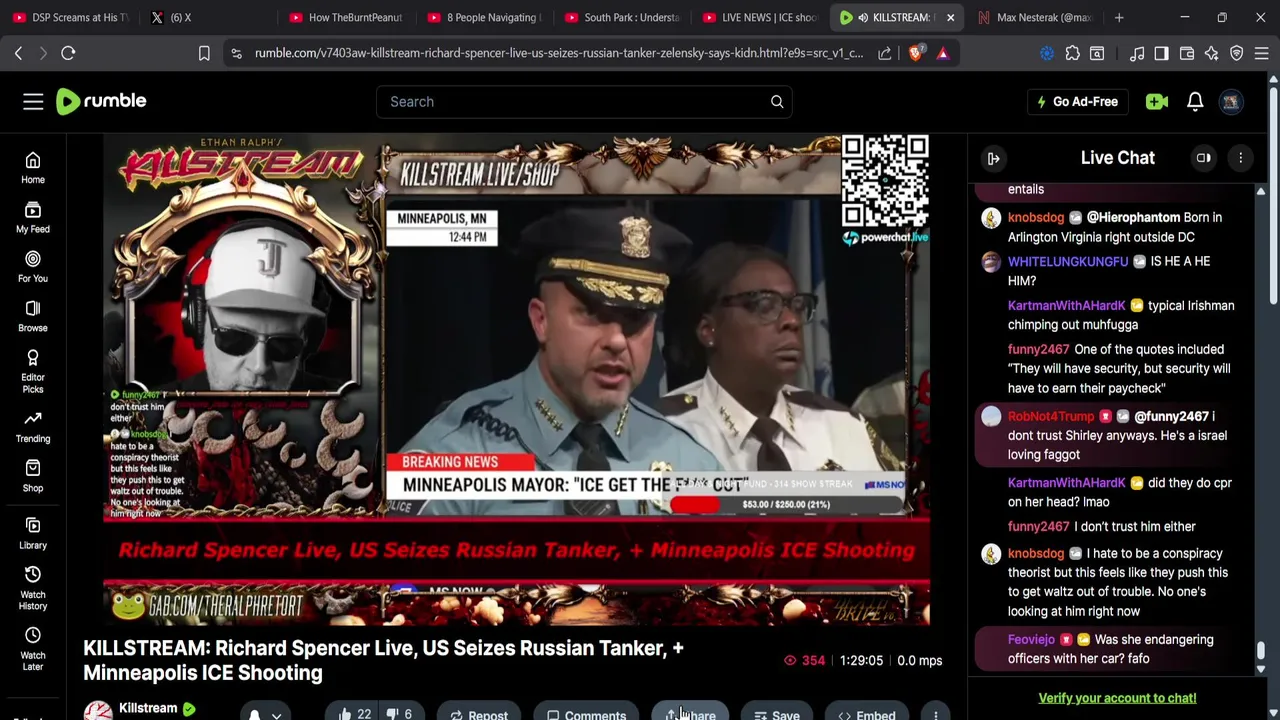
Task: Open Watch Later in the sidebar
Action: (33, 649)
